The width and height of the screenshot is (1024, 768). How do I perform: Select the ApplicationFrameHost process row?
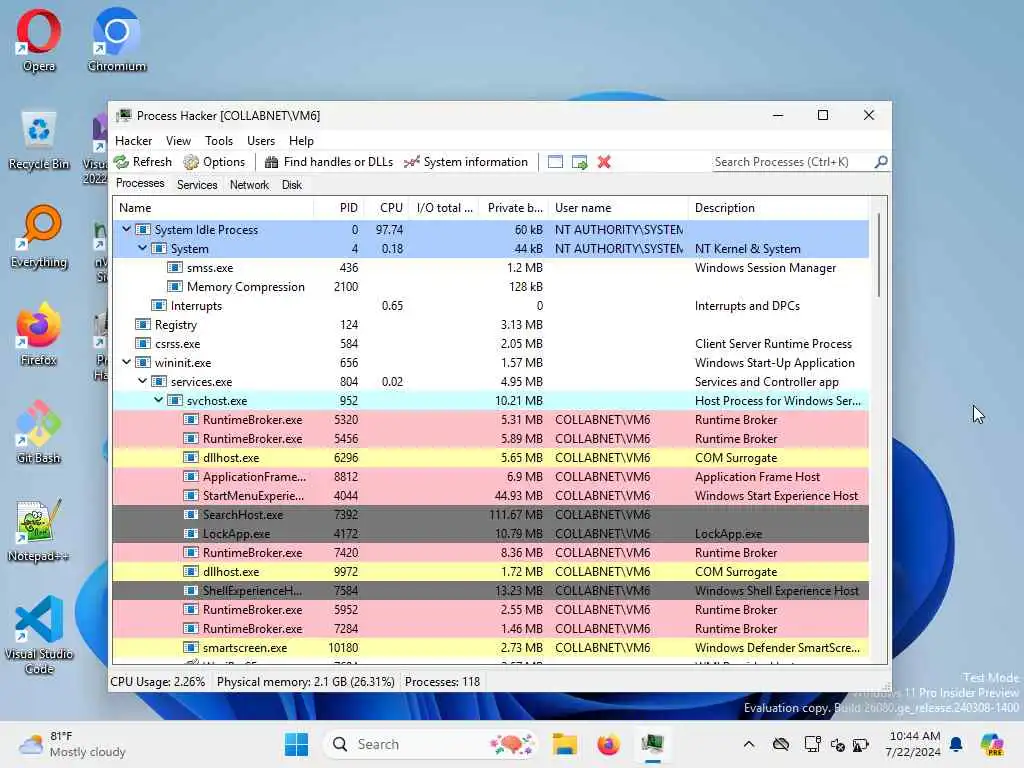(x=490, y=476)
